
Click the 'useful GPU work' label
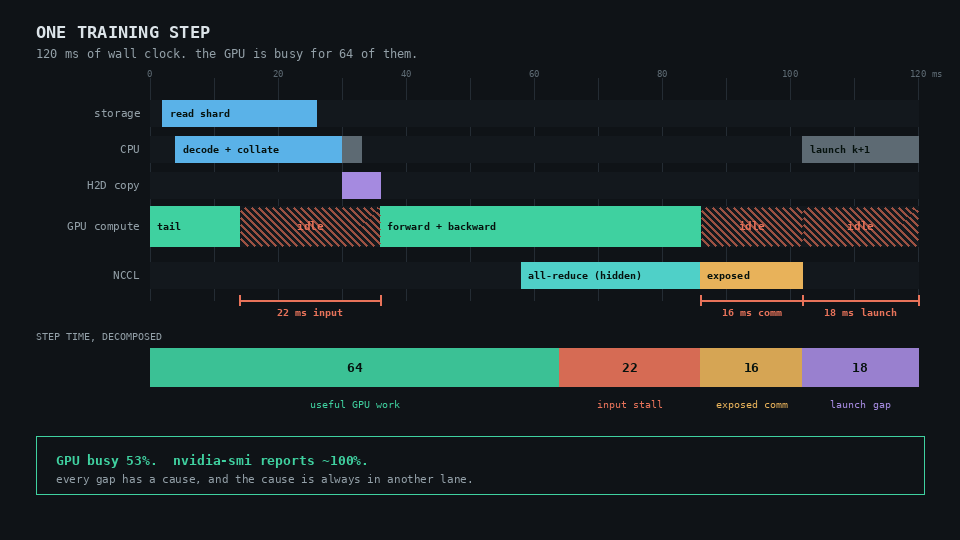[354, 405]
